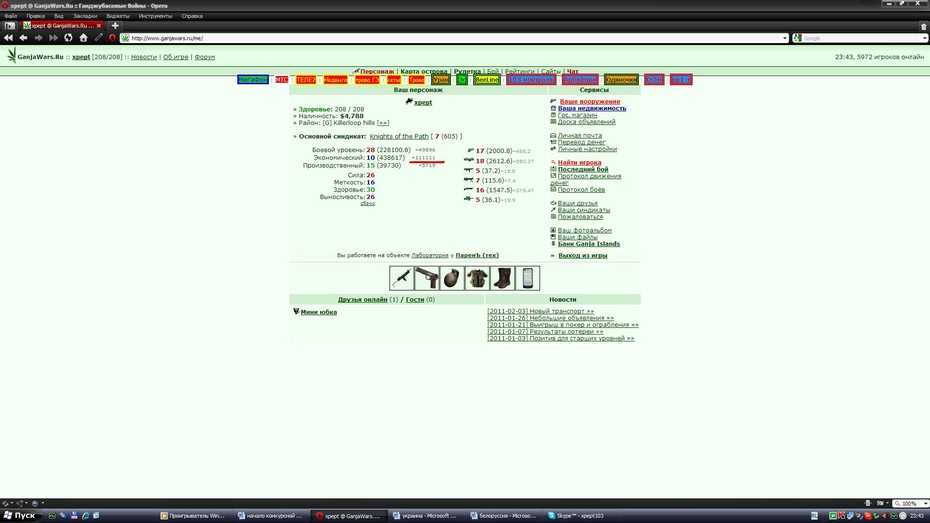930x523 pixels.
Task: Open the grenade equipment slot
Action: pos(451,278)
